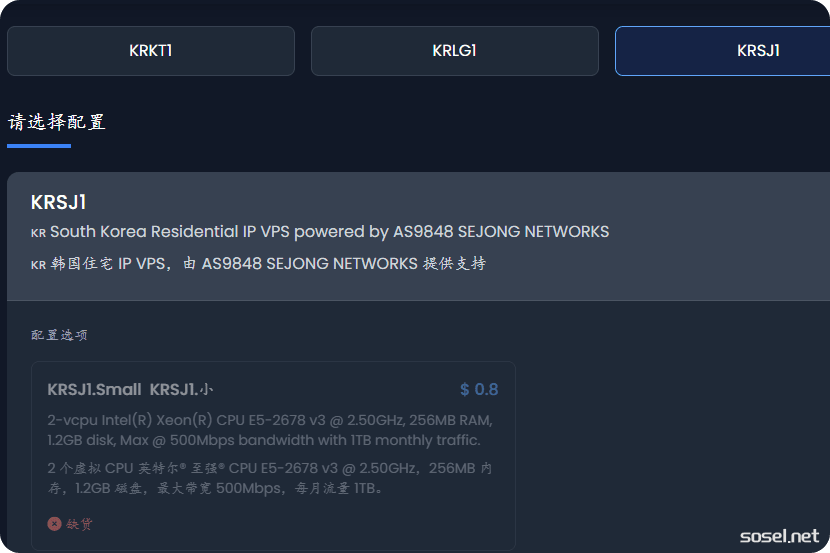Click the 韩国住宅 IP VPS Chinese description
Image resolution: width=830 pixels, height=553 pixels.
(268, 264)
